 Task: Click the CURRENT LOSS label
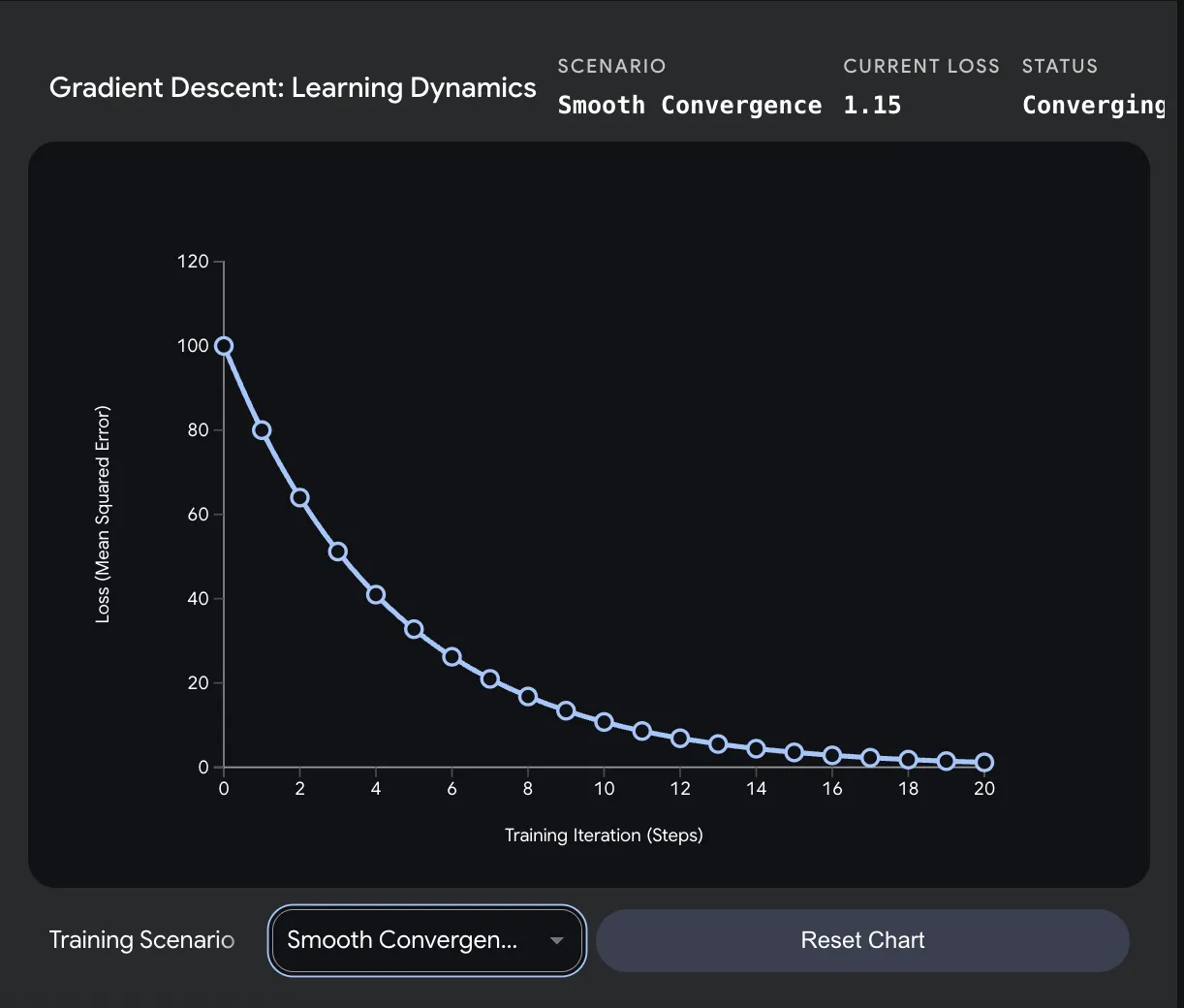coord(921,66)
